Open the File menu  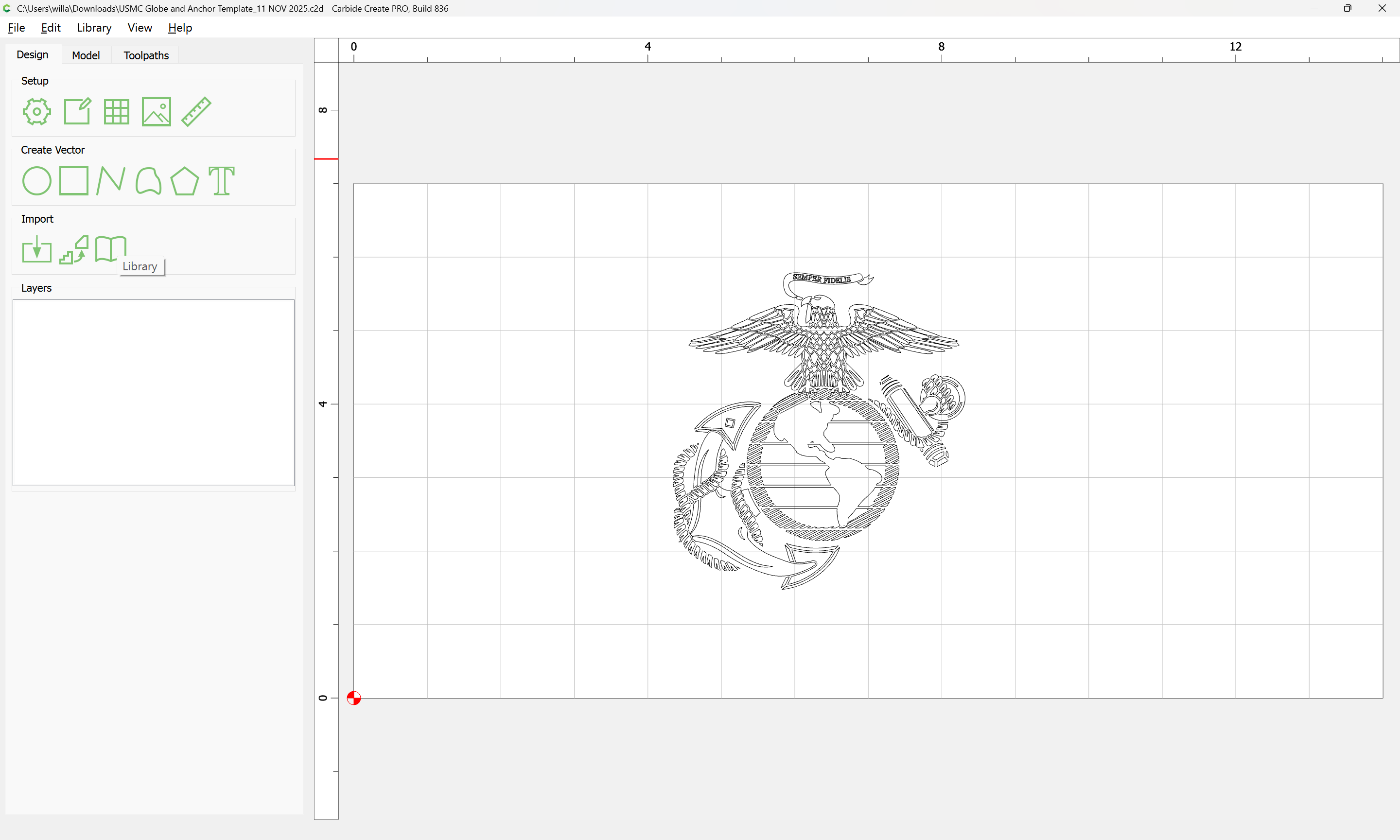pos(16,28)
